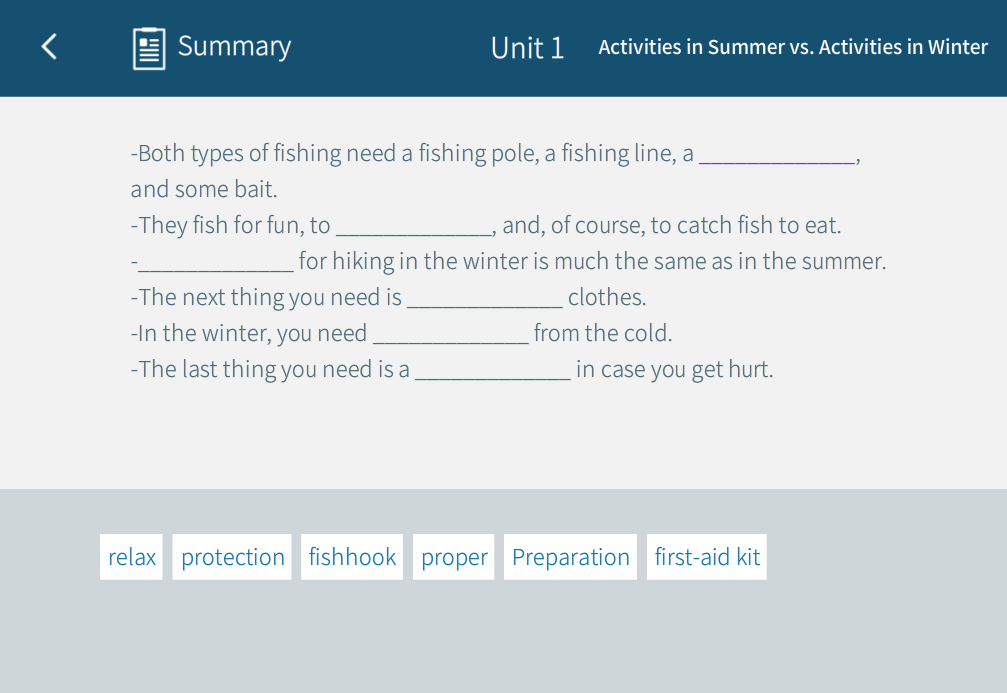1007x693 pixels.
Task: Select the blank before 'for hiking in the winter'
Action: tap(216, 262)
